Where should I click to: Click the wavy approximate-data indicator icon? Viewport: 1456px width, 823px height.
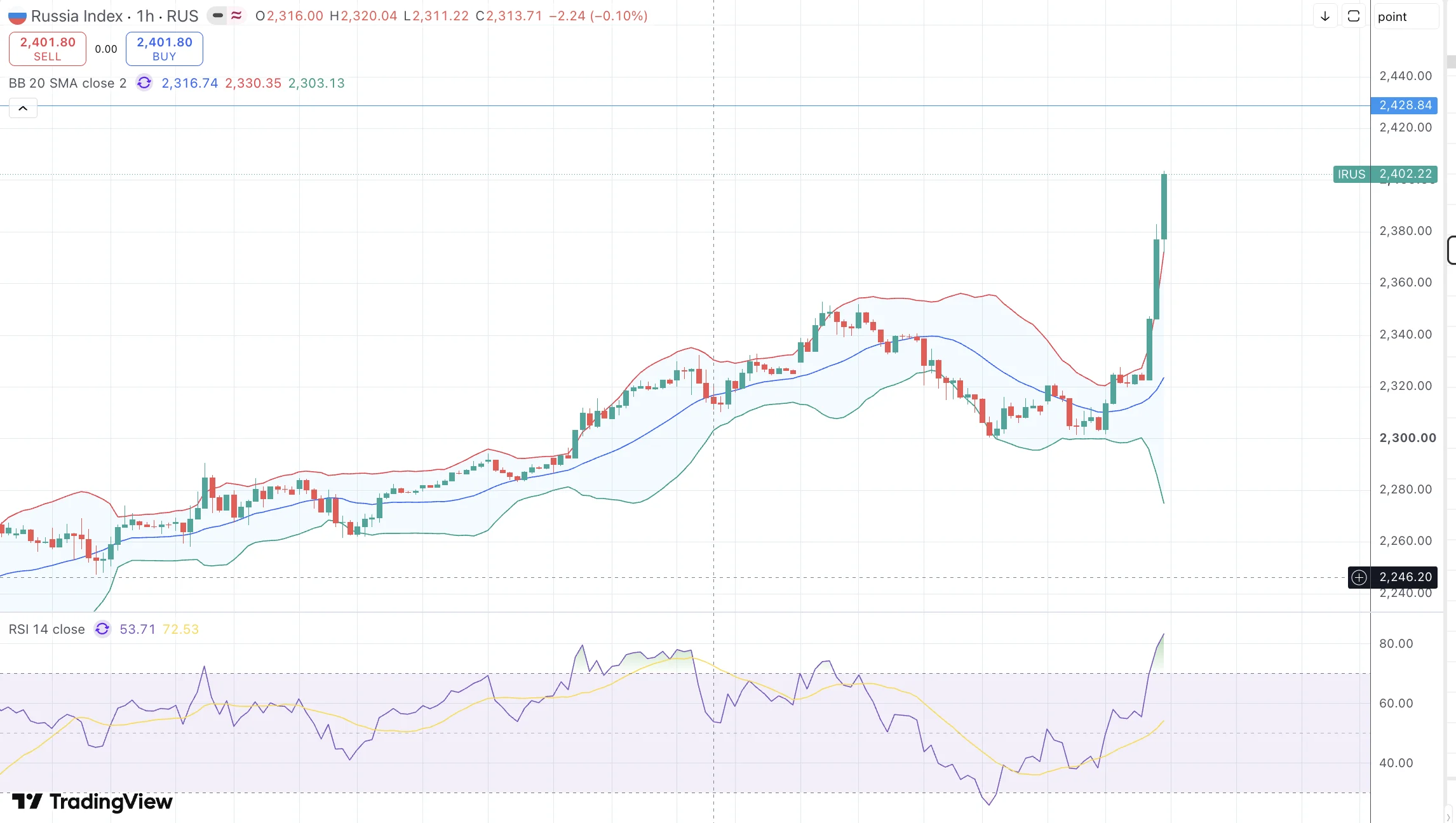[x=236, y=16]
